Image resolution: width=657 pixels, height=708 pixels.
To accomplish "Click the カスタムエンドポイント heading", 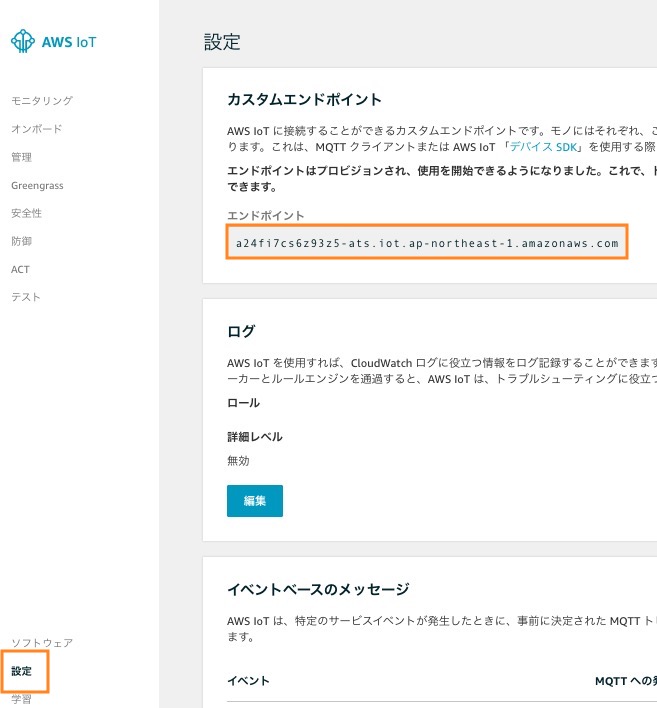I will coord(304,100).
